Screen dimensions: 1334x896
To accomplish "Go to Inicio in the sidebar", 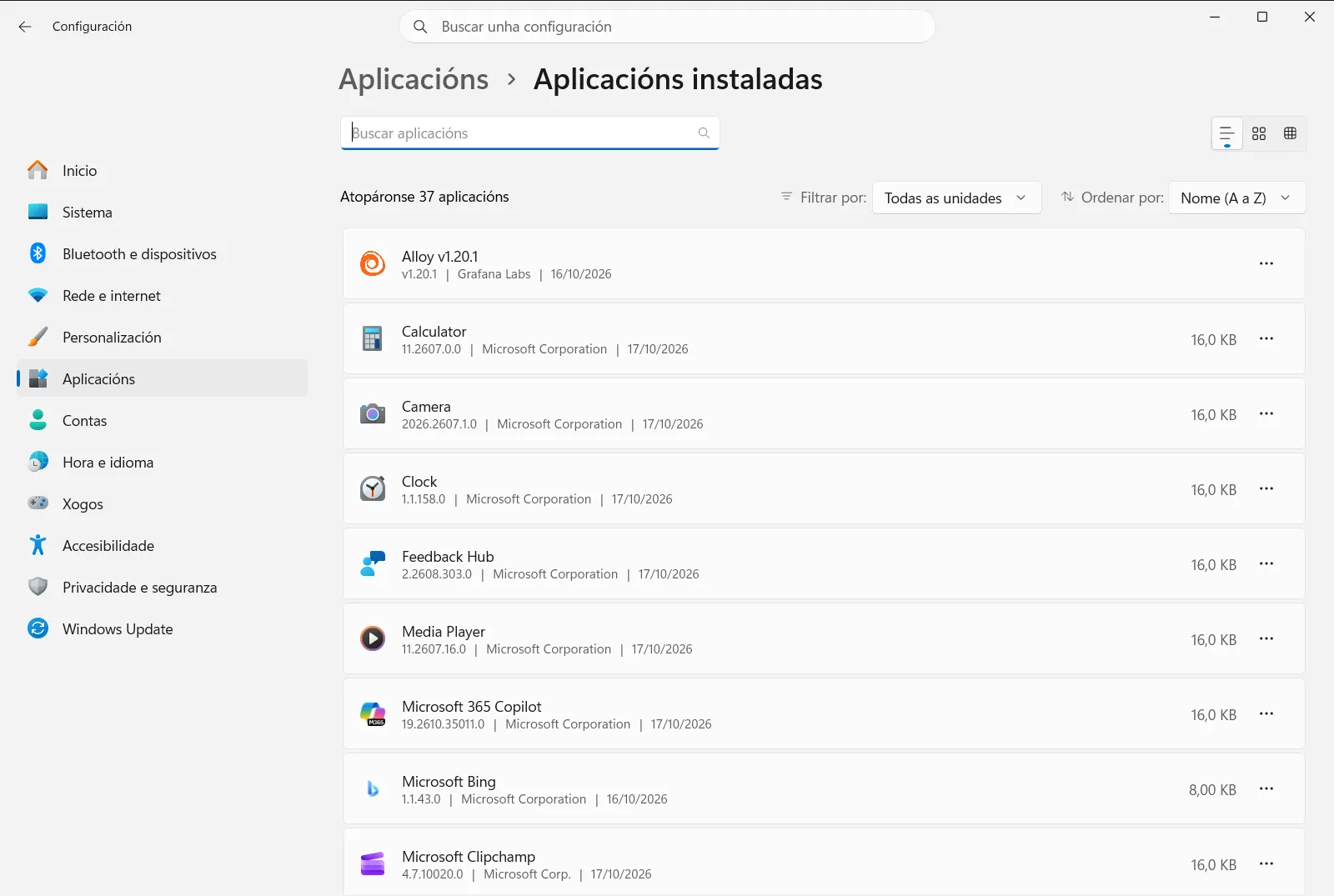I will tap(163, 170).
